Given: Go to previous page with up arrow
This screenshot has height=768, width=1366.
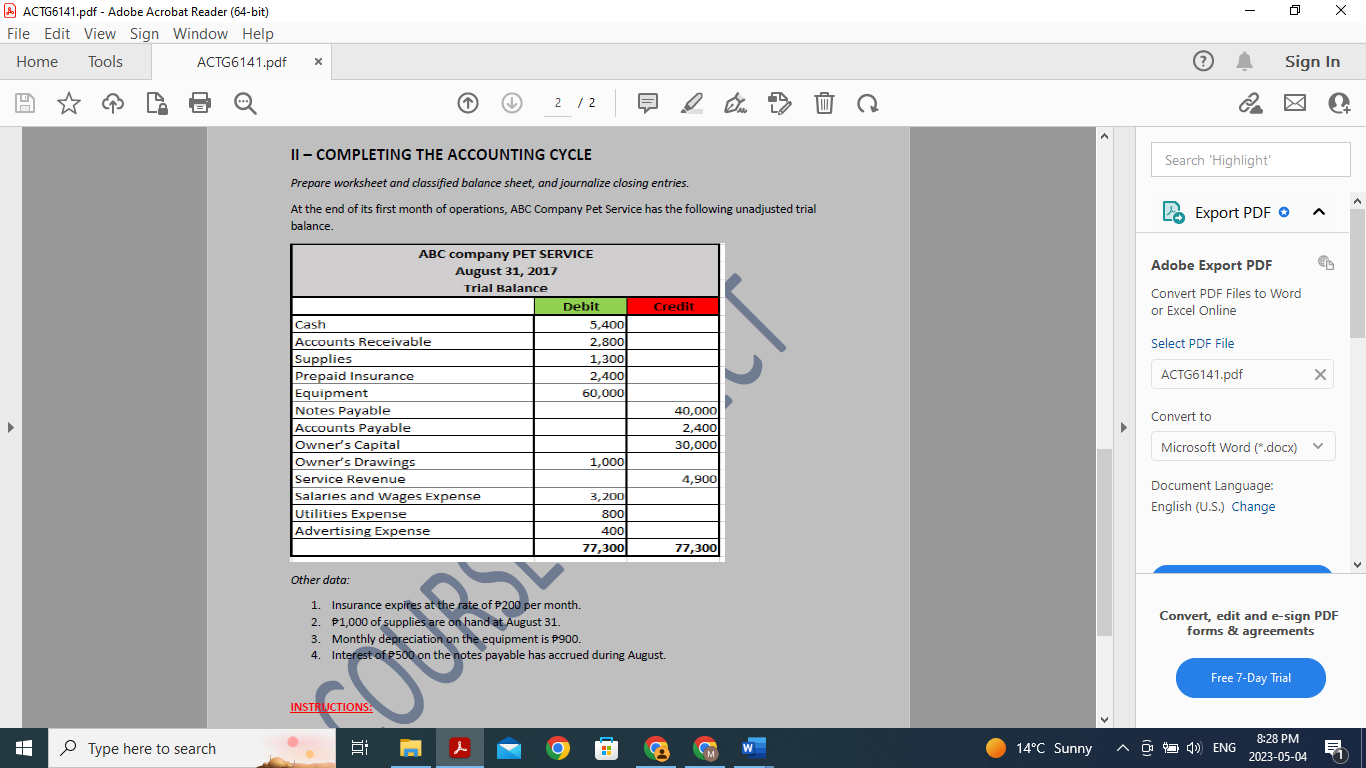Looking at the screenshot, I should (467, 103).
